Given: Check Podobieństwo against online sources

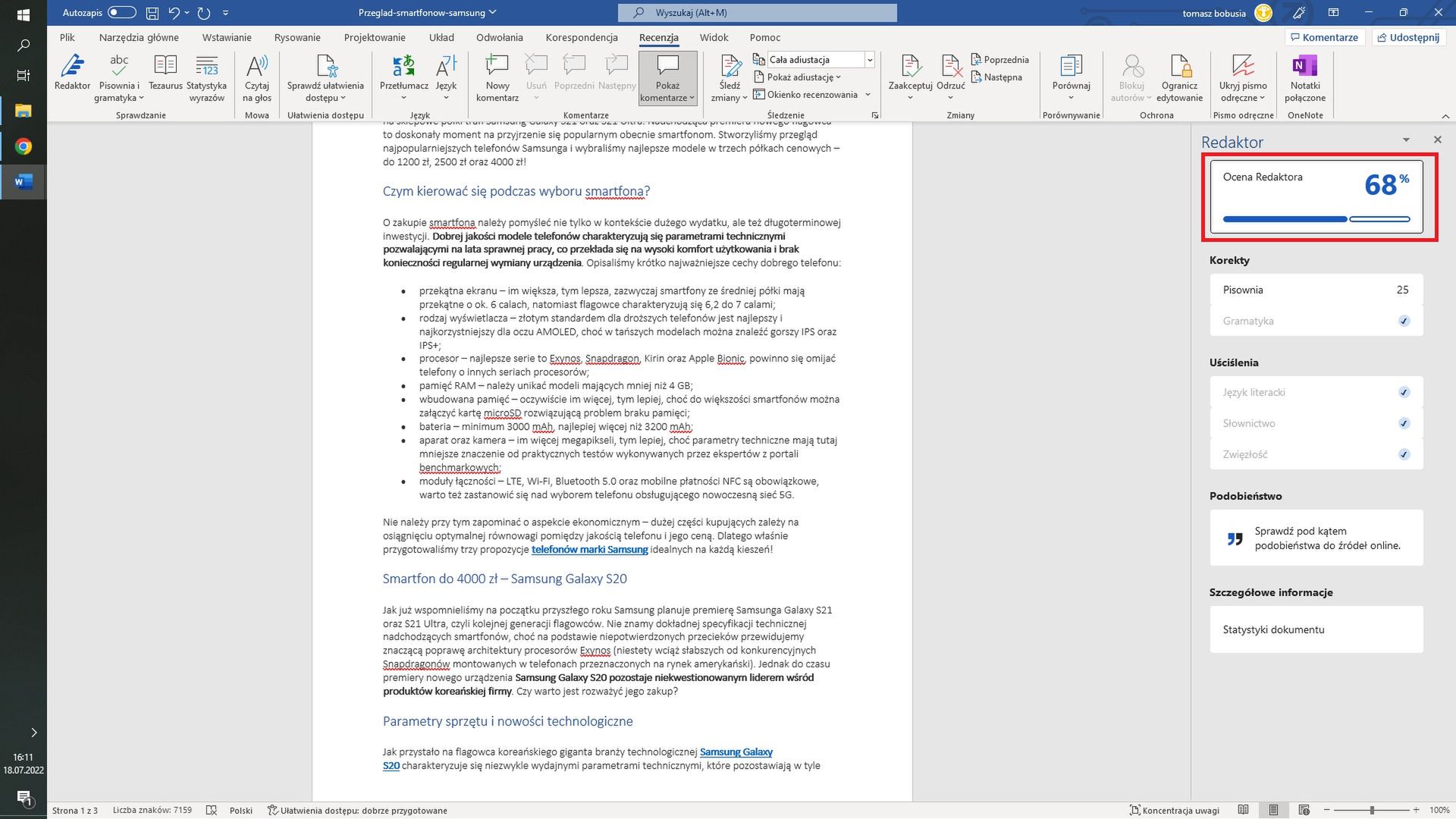Looking at the screenshot, I should coord(1316,538).
